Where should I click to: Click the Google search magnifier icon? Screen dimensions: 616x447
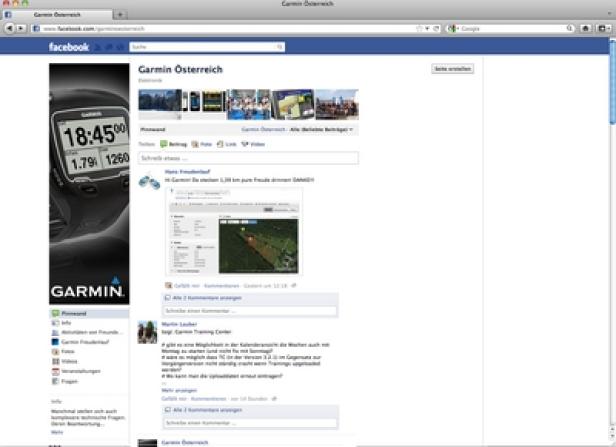click(x=570, y=28)
